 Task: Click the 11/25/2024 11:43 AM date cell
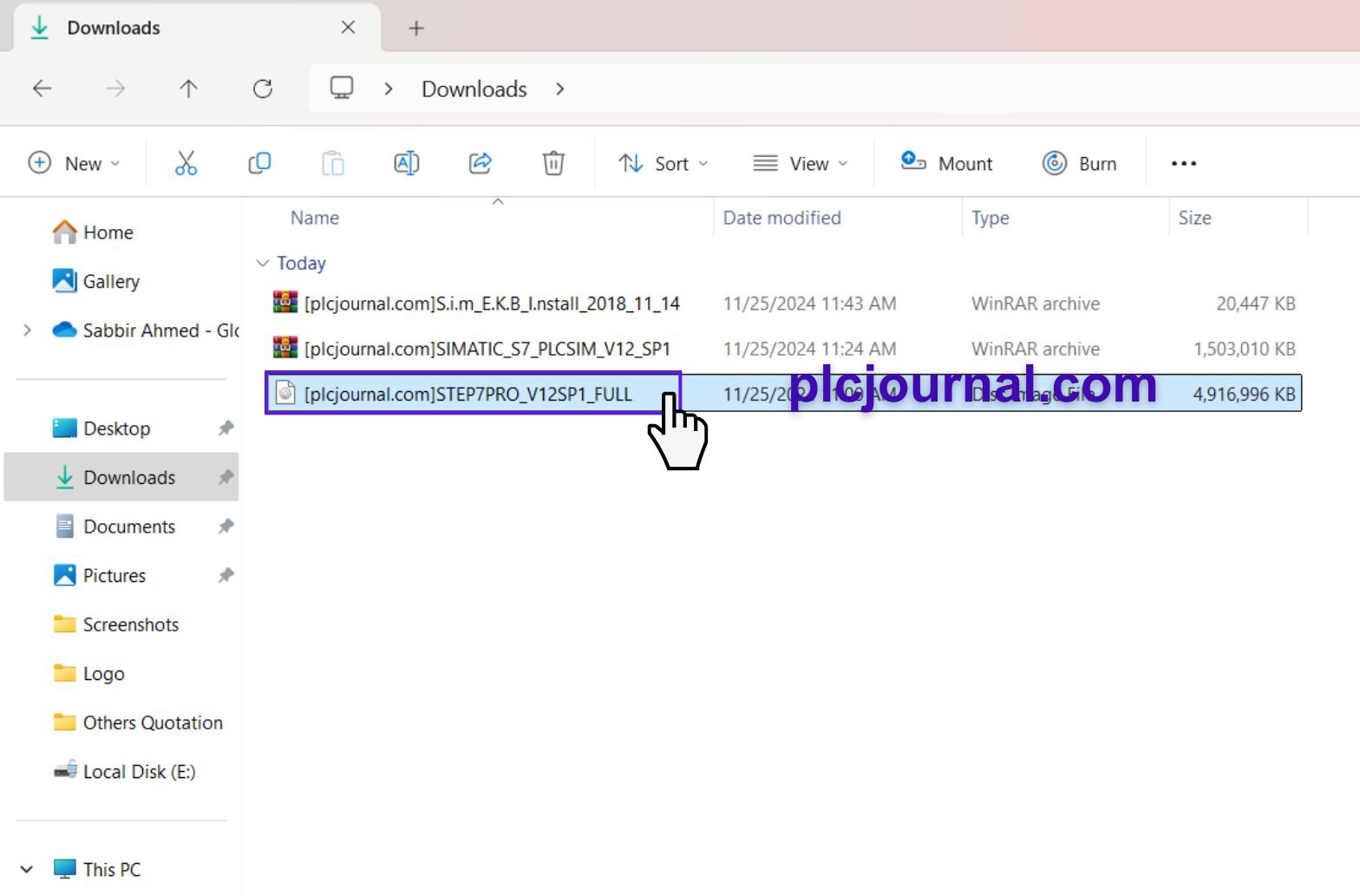(x=810, y=304)
